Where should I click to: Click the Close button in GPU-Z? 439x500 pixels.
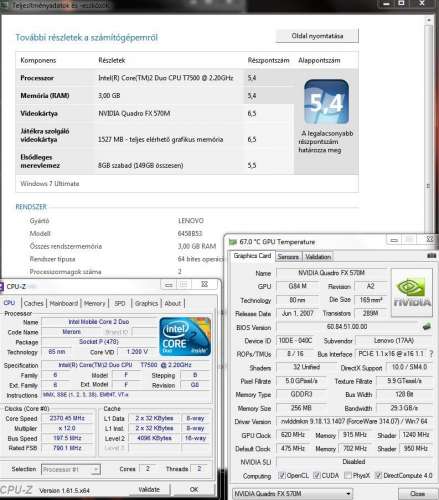coord(417,493)
